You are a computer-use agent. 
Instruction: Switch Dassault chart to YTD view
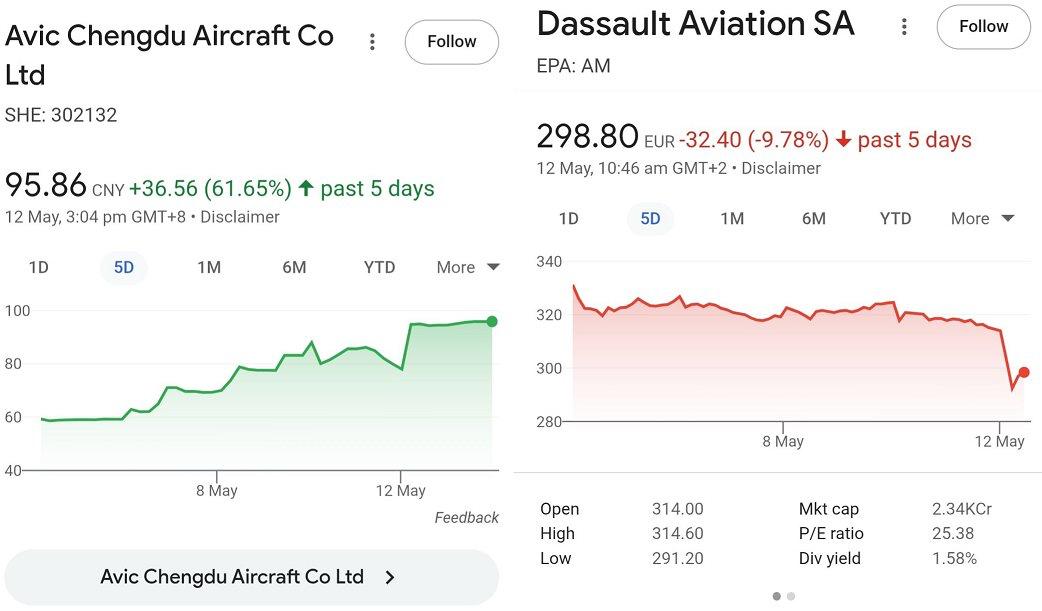[x=894, y=218]
